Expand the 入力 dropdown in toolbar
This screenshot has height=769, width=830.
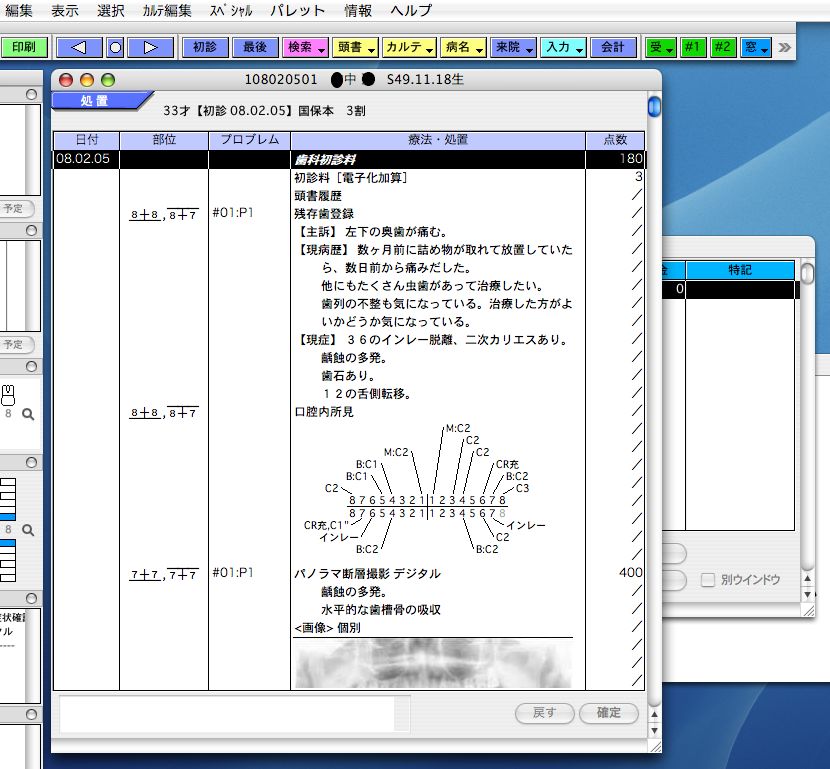point(563,47)
